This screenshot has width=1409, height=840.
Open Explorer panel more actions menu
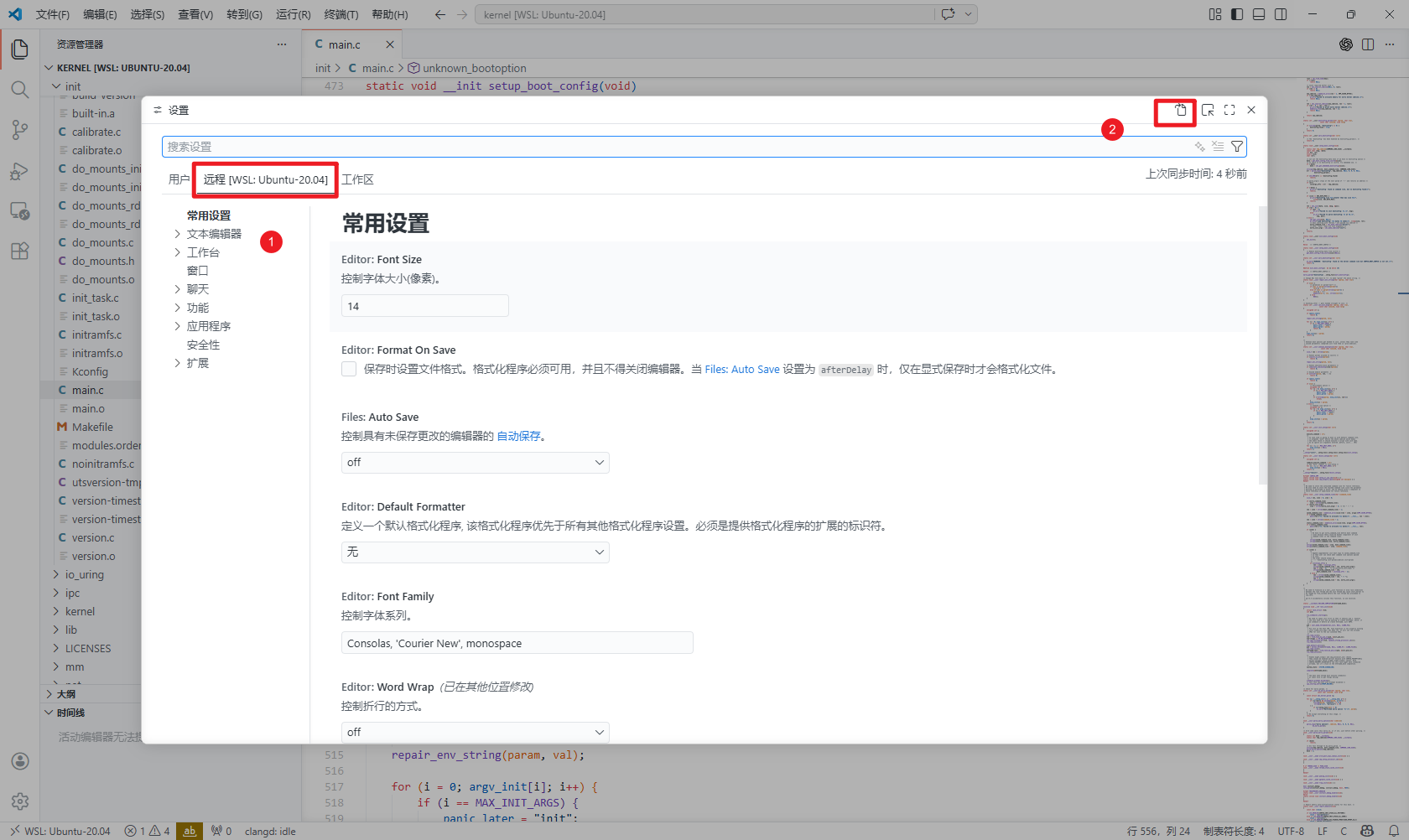pos(282,44)
